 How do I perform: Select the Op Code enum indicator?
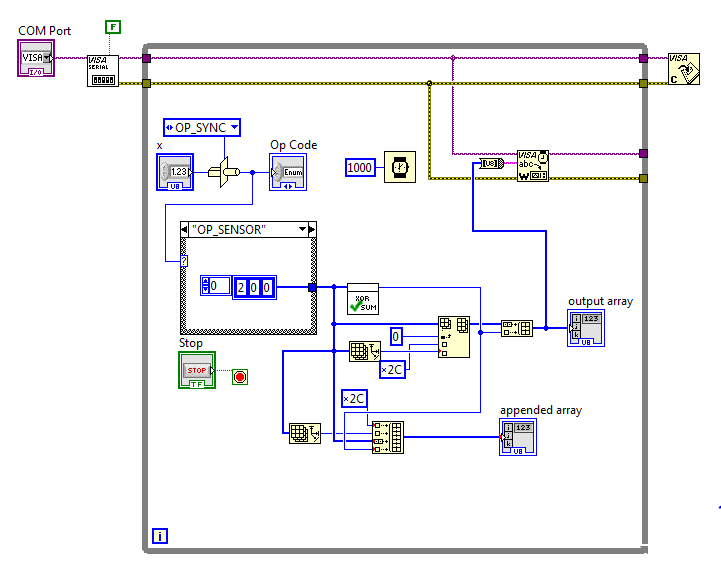pos(288,172)
